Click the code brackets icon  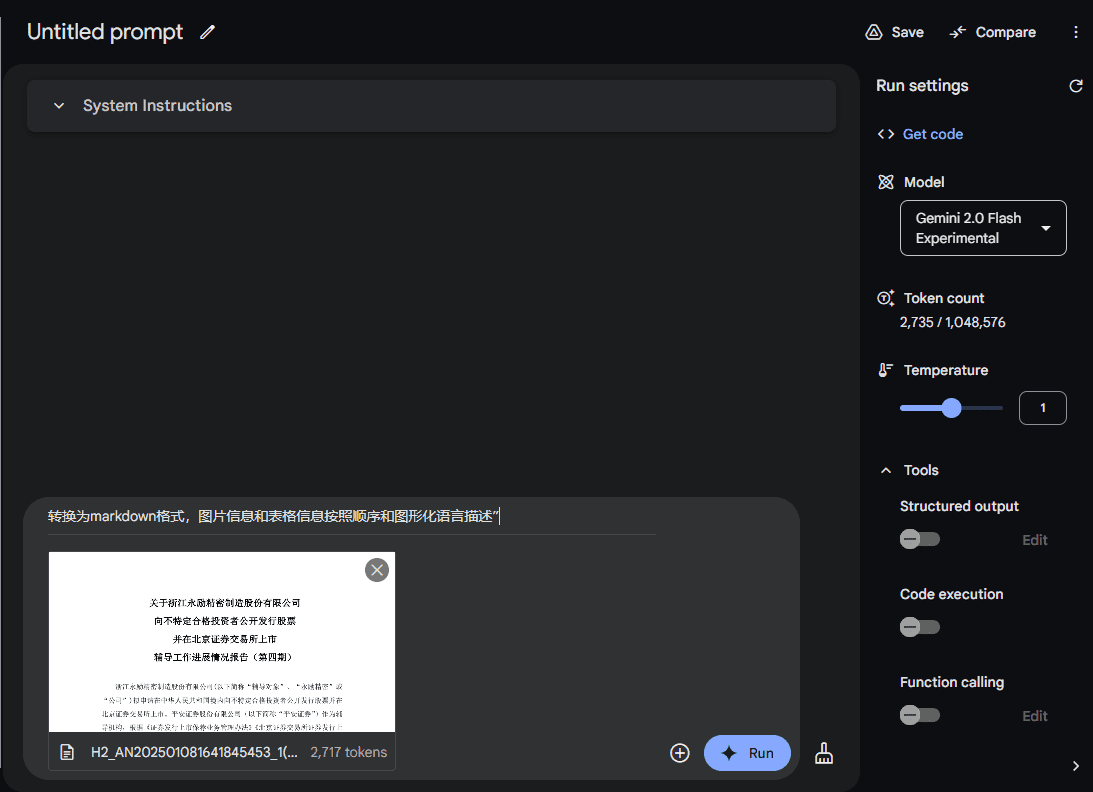pyautogui.click(x=885, y=134)
